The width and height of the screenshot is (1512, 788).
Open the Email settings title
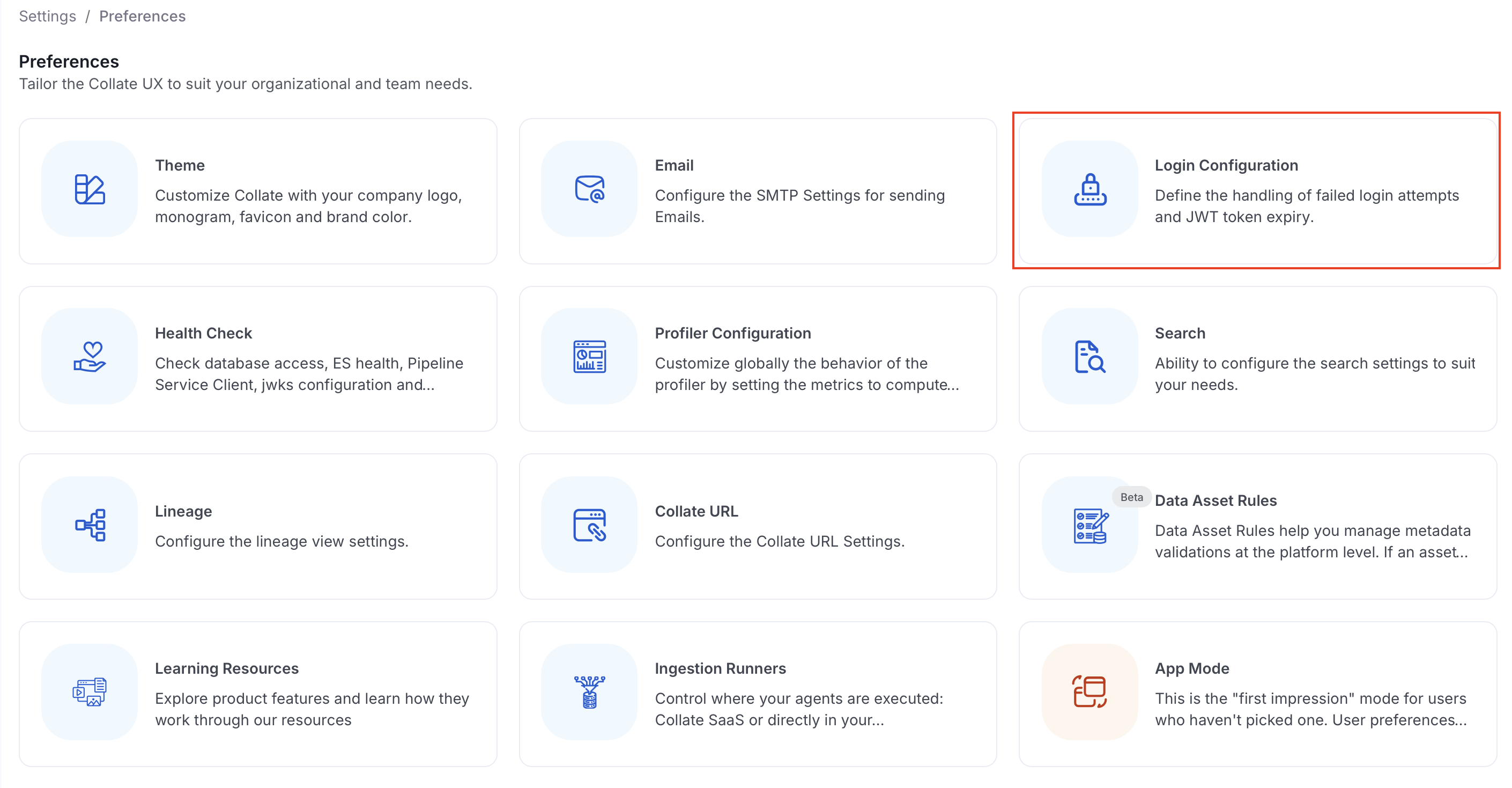pyautogui.click(x=674, y=165)
